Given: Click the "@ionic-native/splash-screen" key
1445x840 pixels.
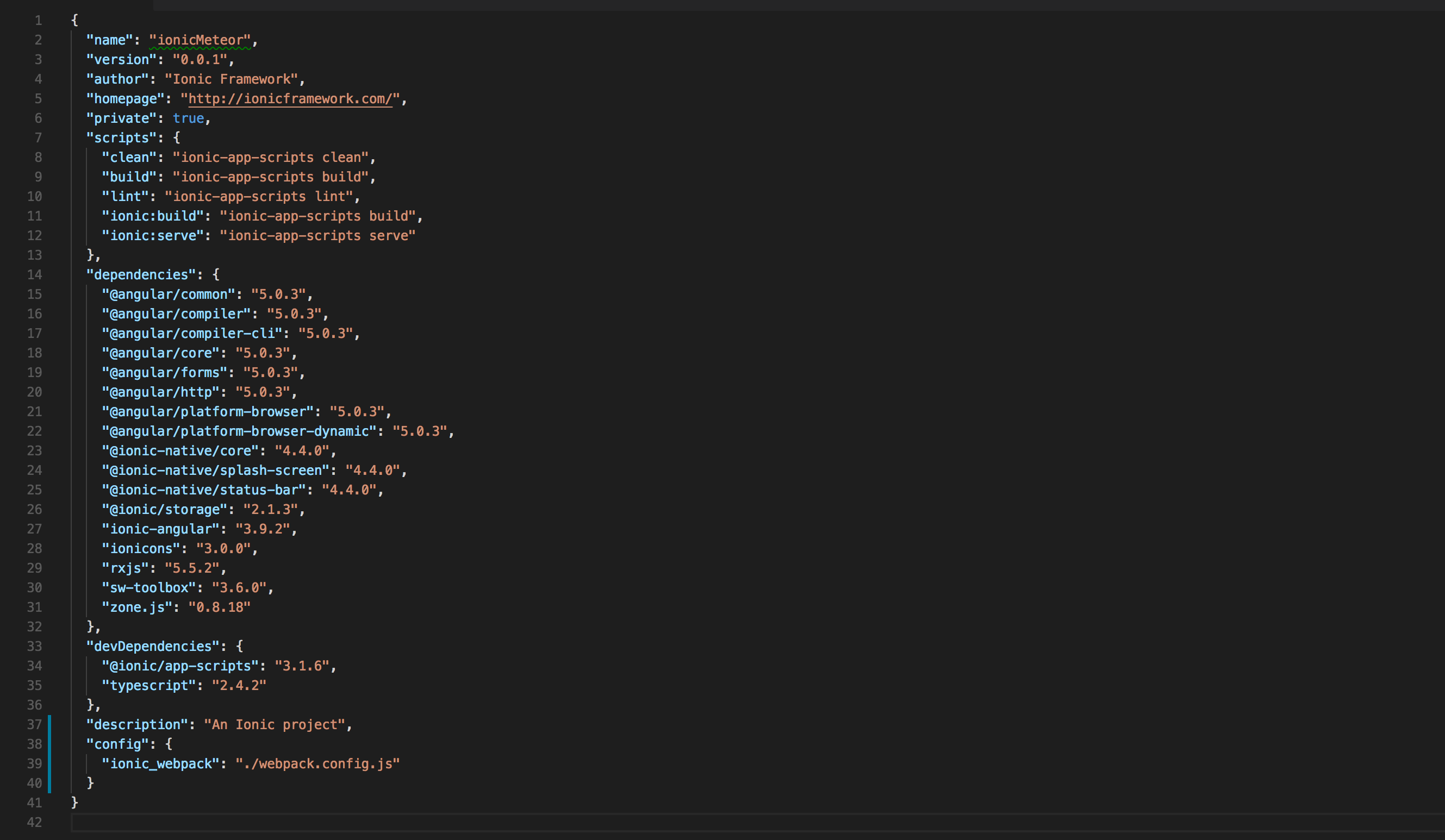Looking at the screenshot, I should (x=216, y=471).
